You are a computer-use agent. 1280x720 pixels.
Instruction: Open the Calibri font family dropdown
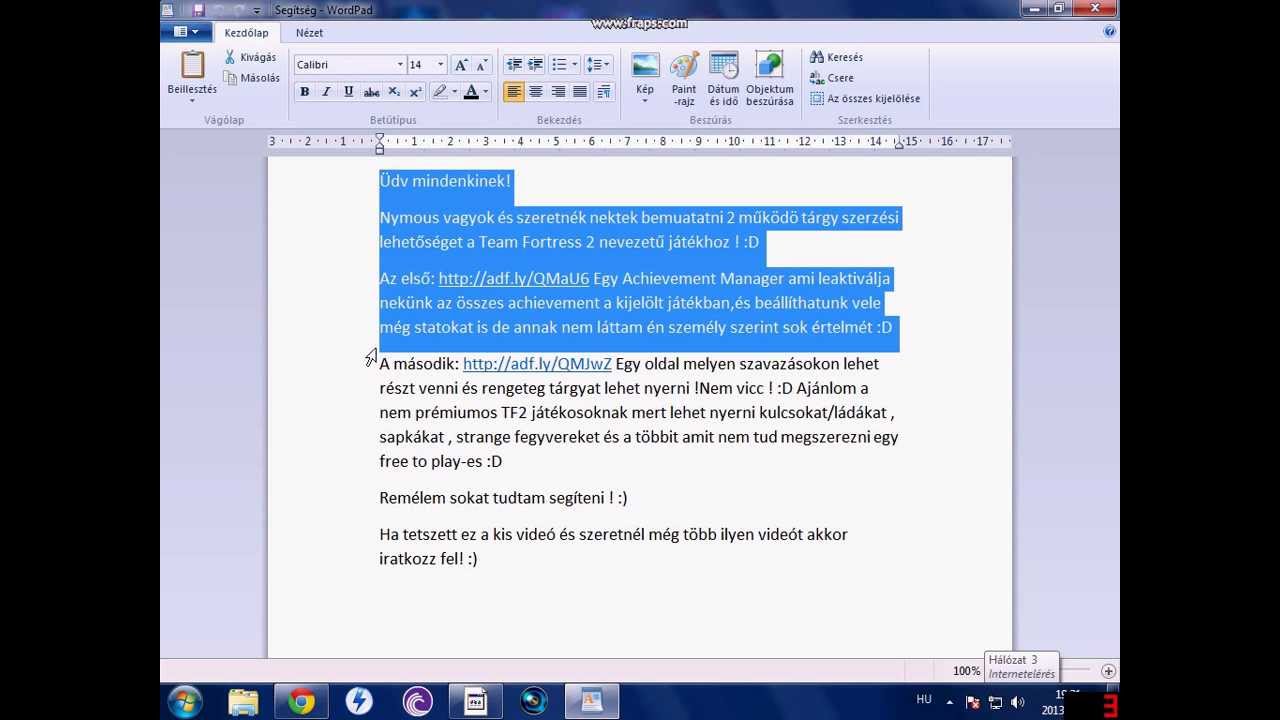click(400, 65)
